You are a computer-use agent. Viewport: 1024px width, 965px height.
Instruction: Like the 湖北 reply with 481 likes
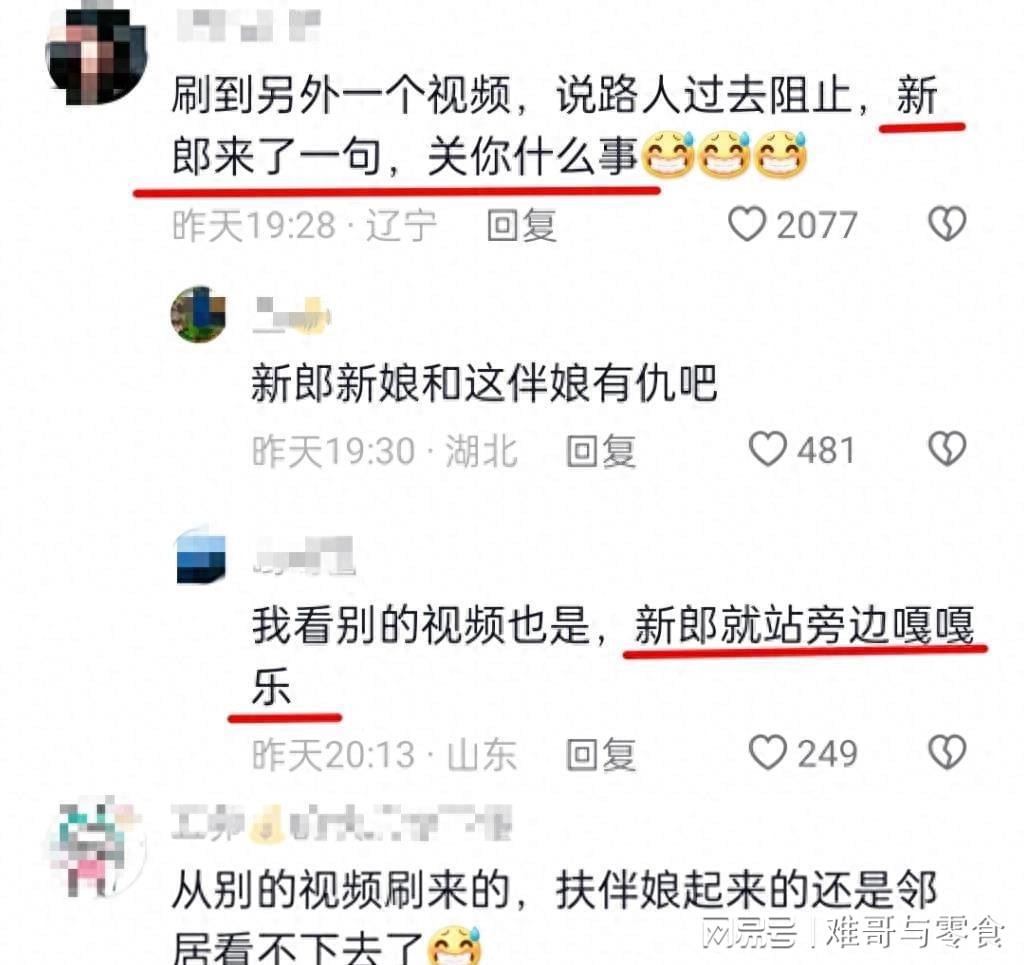pos(767,449)
